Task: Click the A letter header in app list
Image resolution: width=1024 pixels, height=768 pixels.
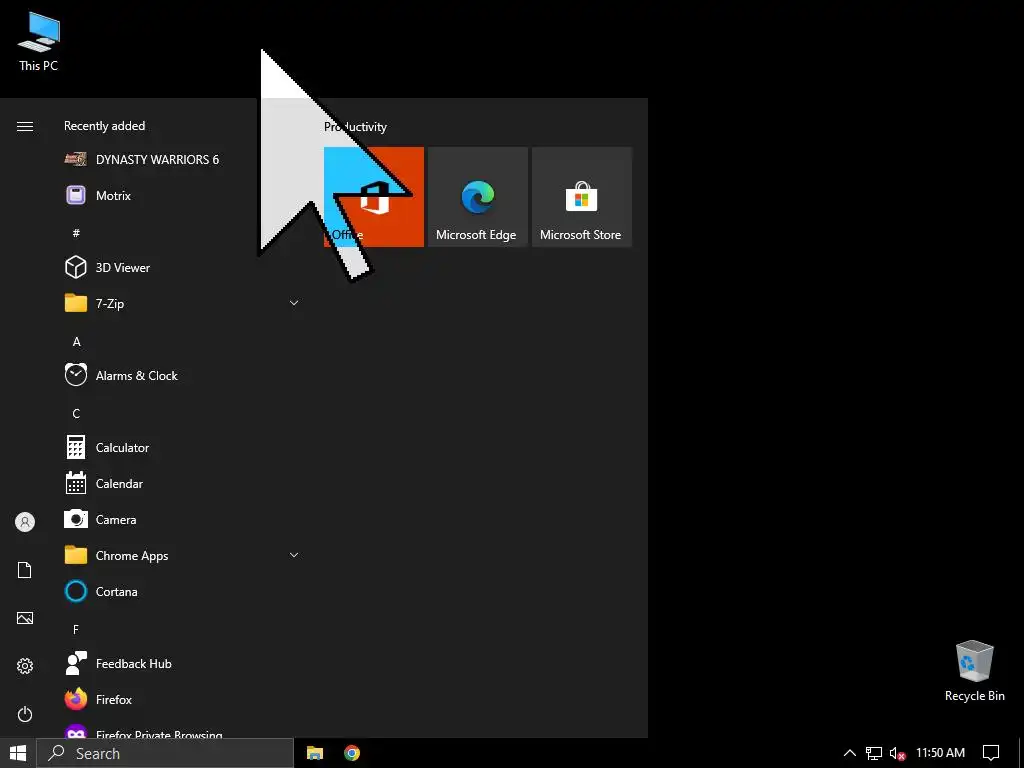Action: click(x=76, y=342)
